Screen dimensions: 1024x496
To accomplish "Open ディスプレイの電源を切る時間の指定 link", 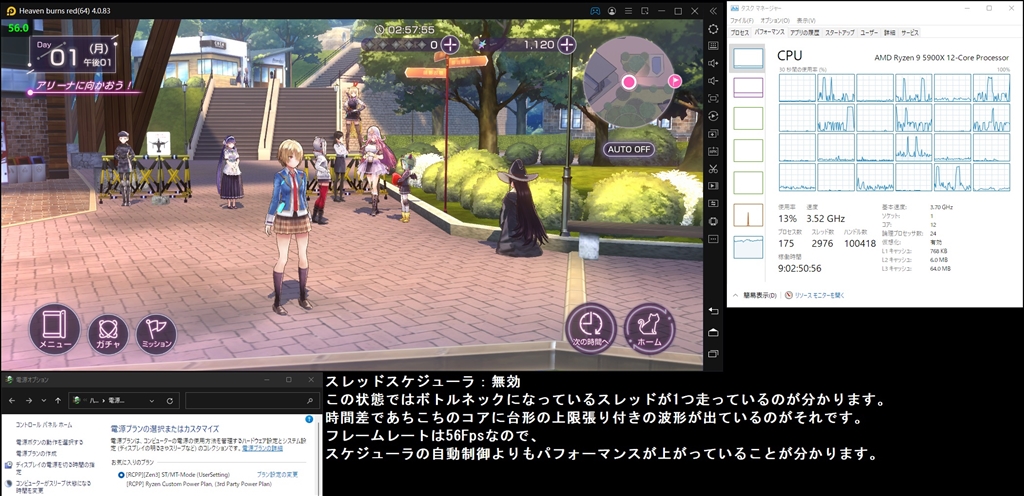I will [x=54, y=467].
